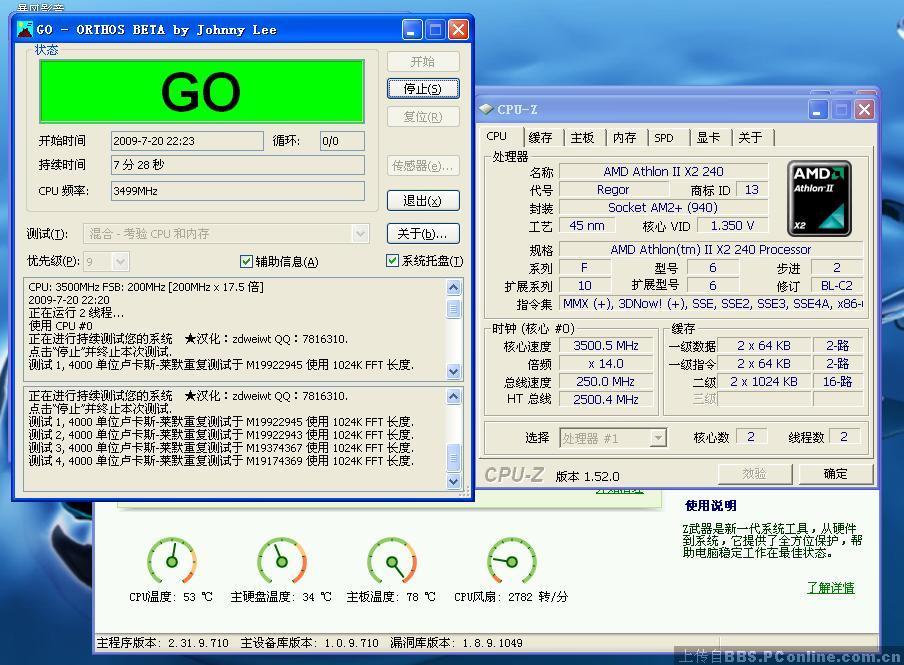Viewport: 904px width, 665px height.
Task: Open the SPD tab in CPU-Z
Action: coord(664,138)
